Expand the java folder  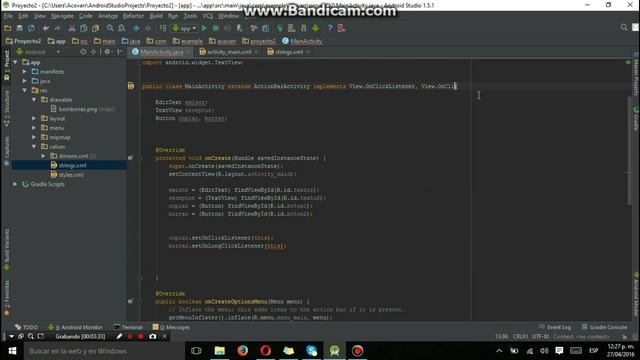(x=25, y=81)
